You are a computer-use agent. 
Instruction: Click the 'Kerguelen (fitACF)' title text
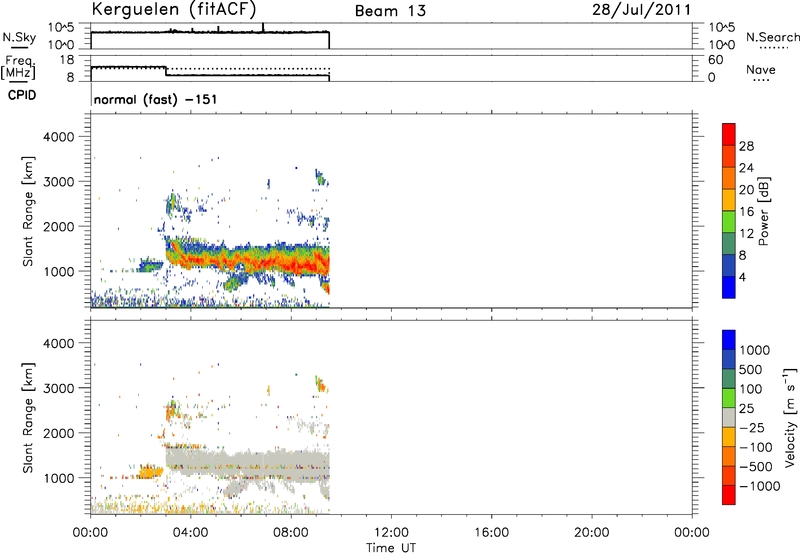(173, 9)
